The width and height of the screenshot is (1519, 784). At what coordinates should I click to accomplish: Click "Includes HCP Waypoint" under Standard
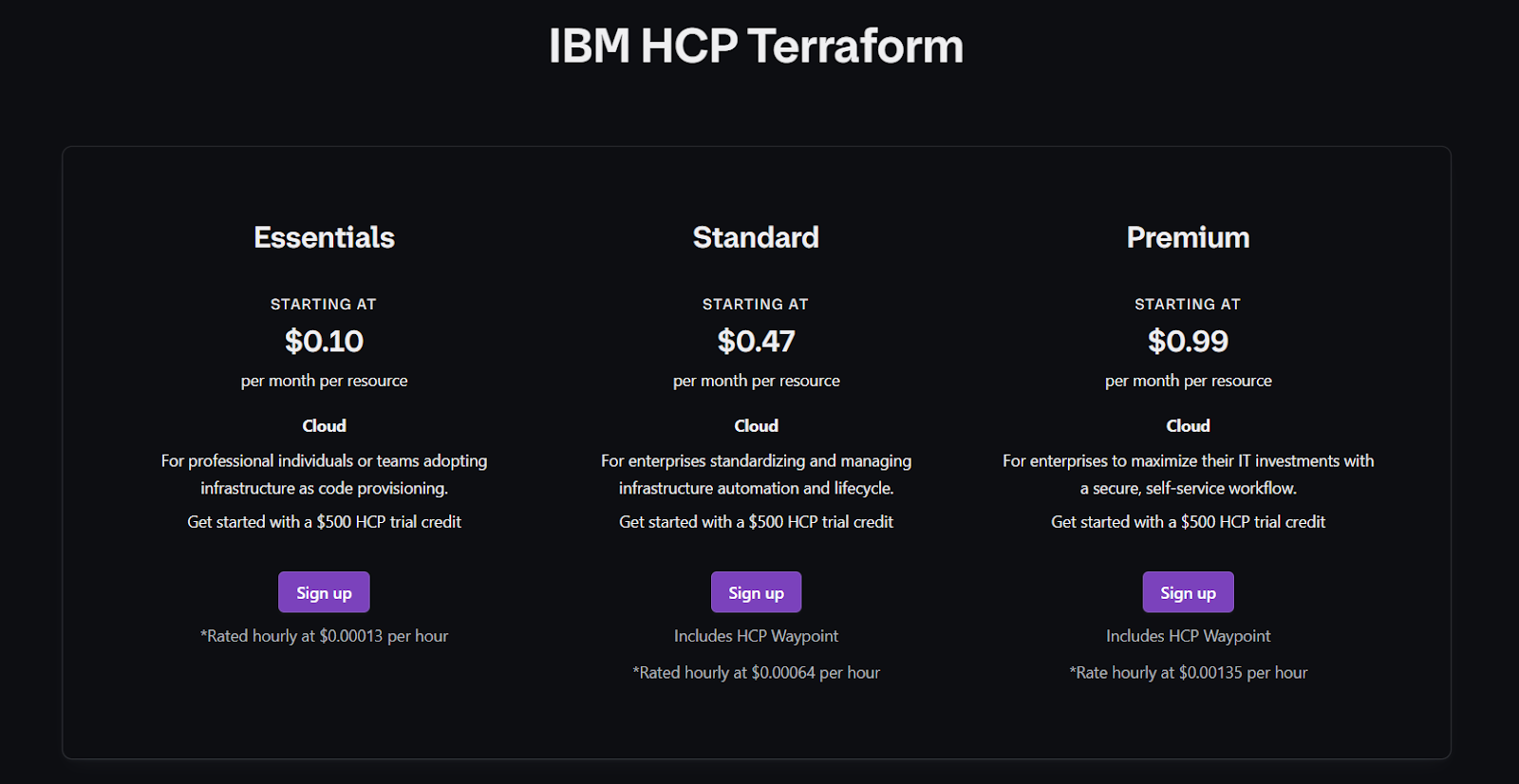point(756,636)
